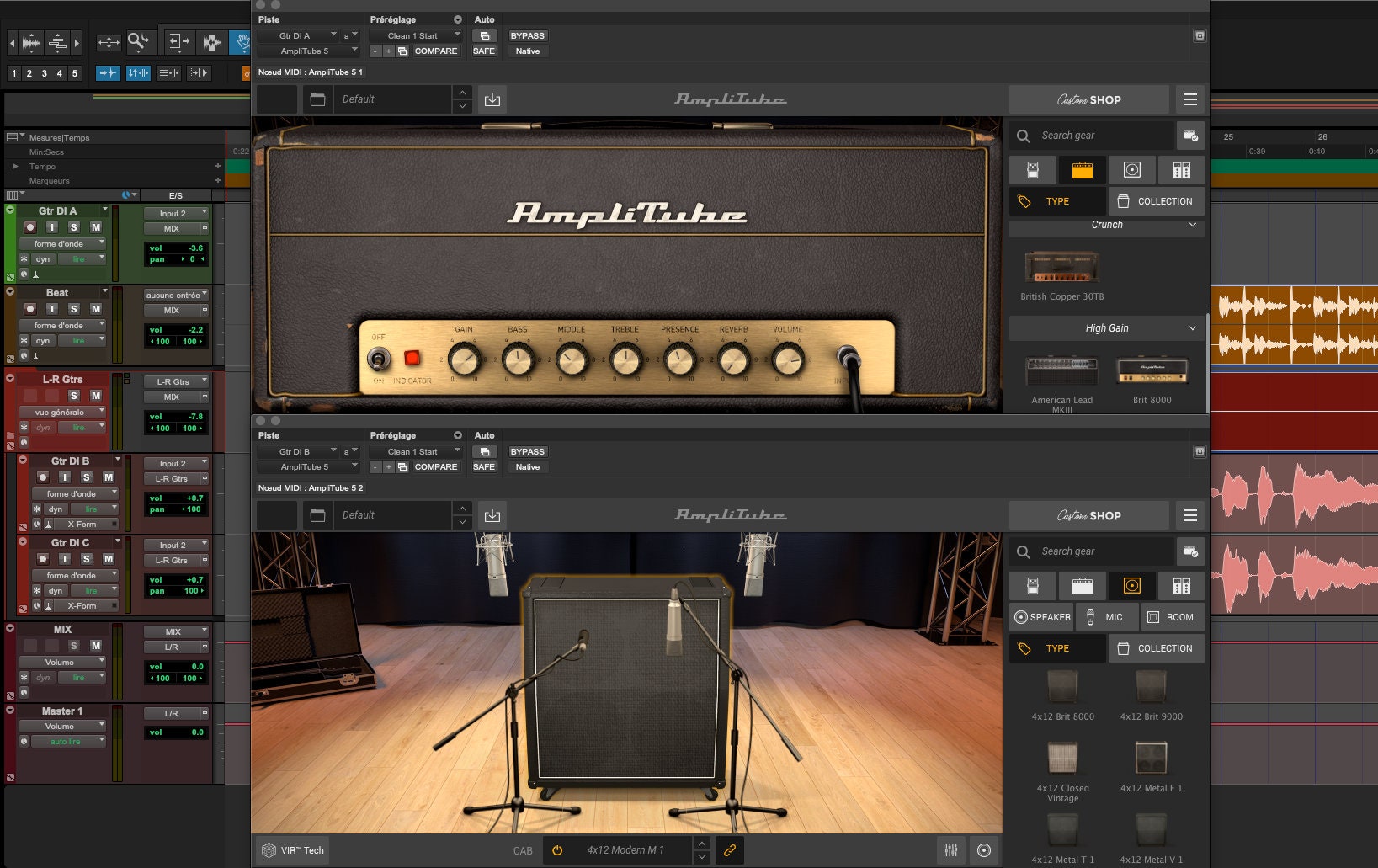Mute the Beat track
The width and height of the screenshot is (1378, 868).
click(96, 309)
